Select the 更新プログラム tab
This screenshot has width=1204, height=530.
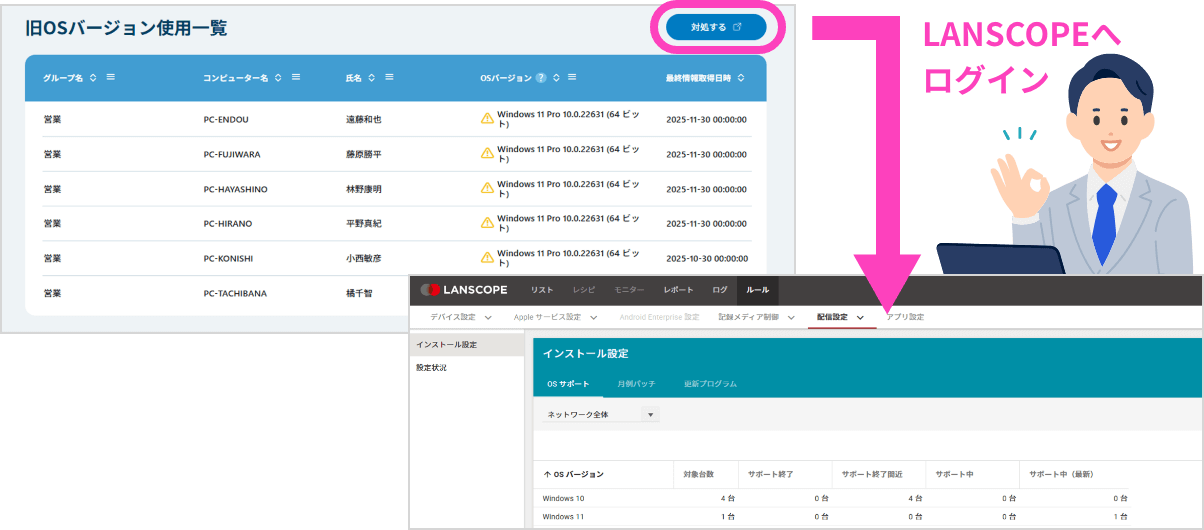pos(710,384)
